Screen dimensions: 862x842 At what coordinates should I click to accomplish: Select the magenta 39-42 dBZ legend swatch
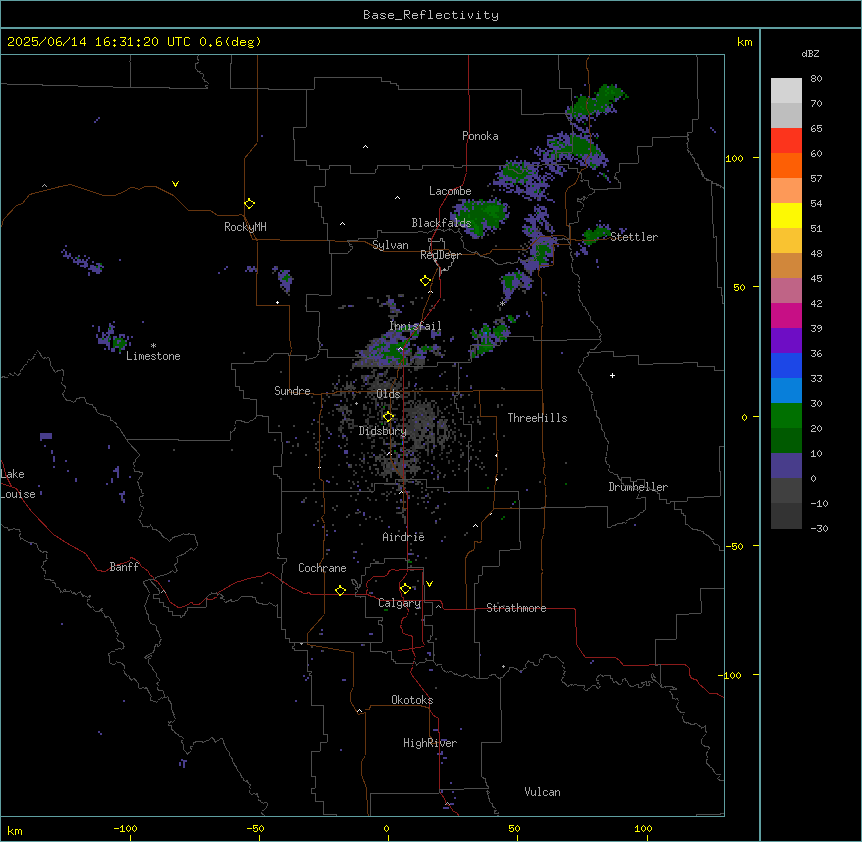tap(786, 315)
